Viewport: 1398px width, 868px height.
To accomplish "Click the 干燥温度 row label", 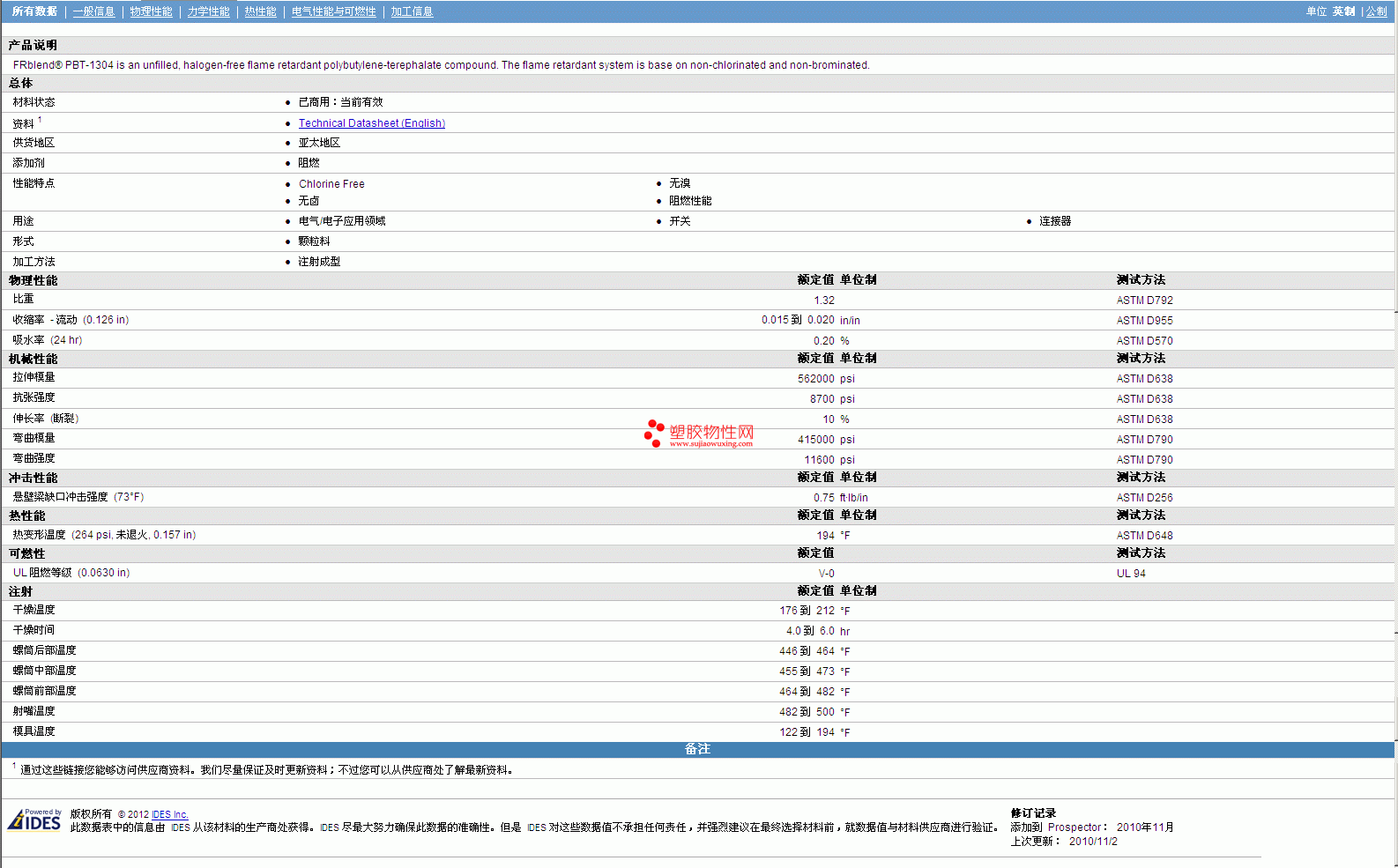I will click(x=33, y=610).
